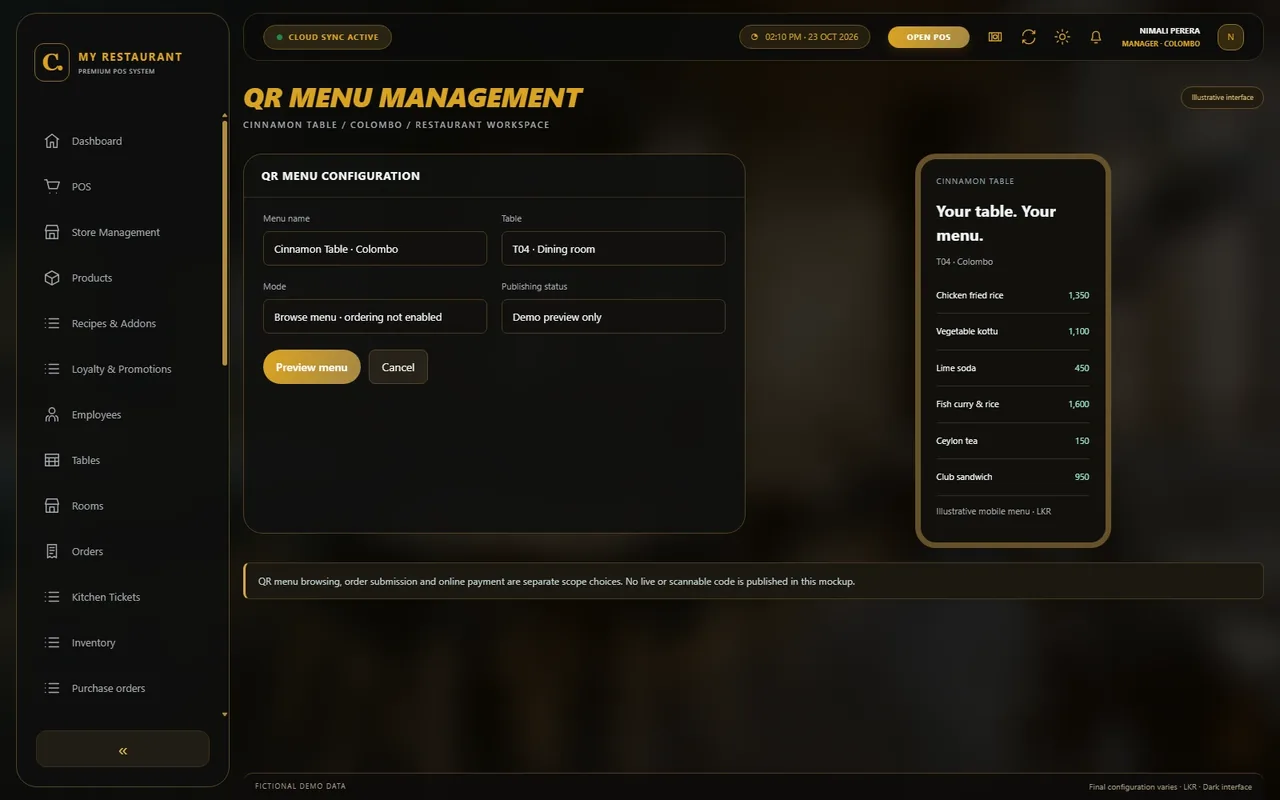
Task: Open the Mode dropdown
Action: pos(375,317)
